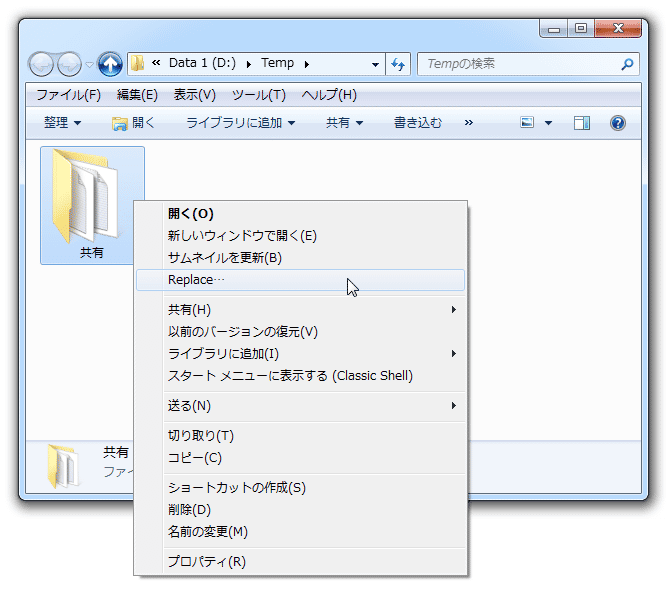Choose 削除(D) in context menu
Image resolution: width=672 pixels, height=589 pixels.
[300, 509]
